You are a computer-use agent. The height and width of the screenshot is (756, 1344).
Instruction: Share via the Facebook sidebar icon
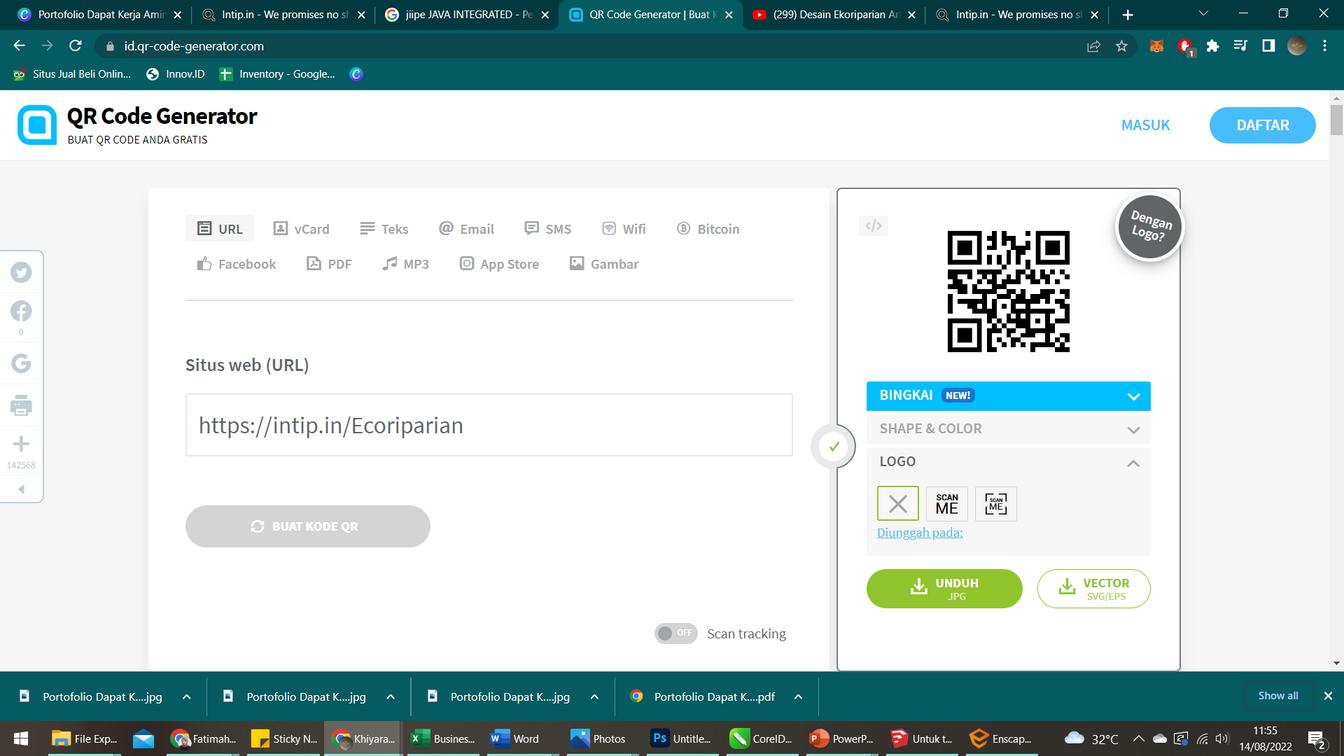21,311
